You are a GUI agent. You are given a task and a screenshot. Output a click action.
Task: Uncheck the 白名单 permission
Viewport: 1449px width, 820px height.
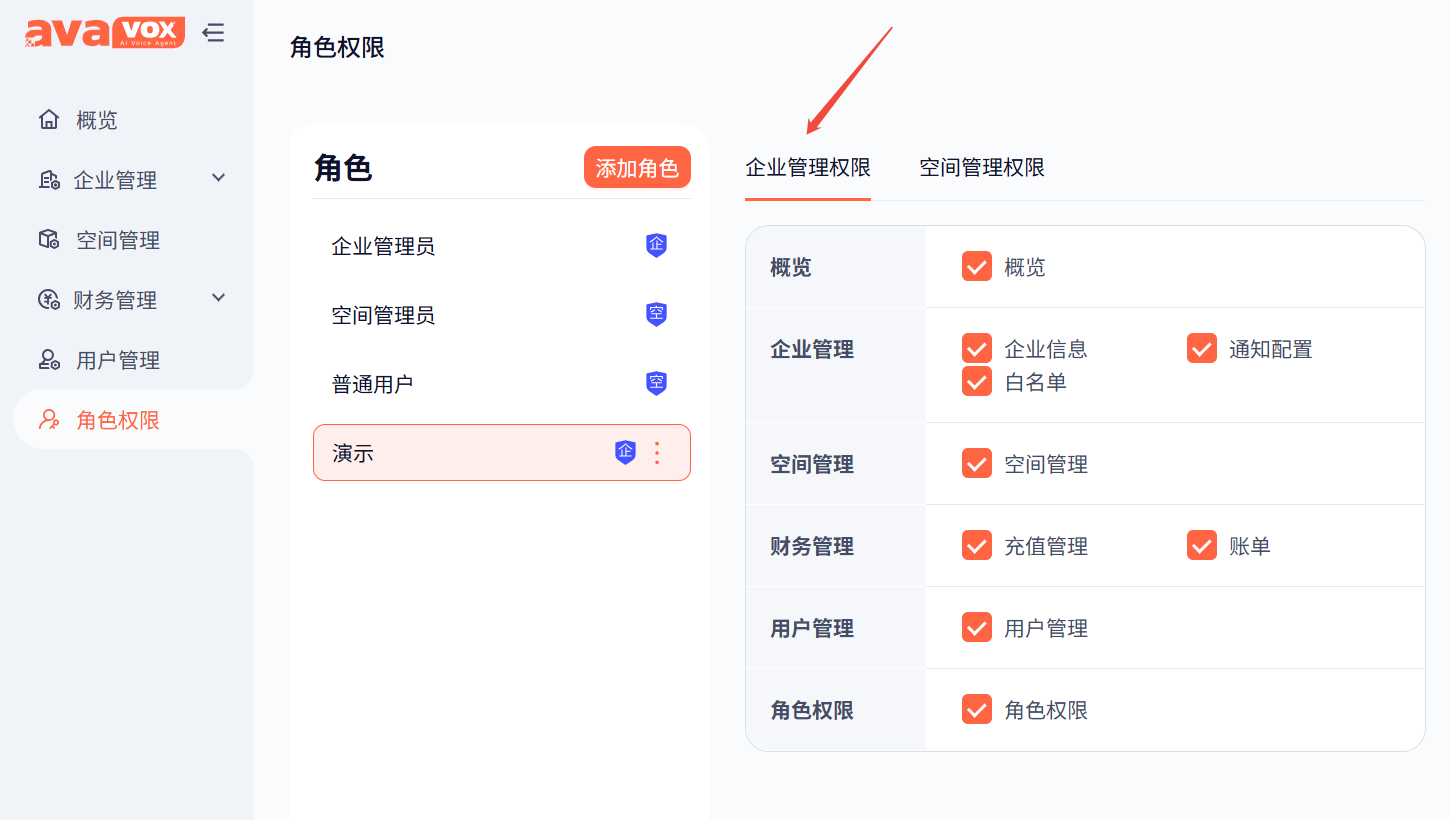pos(977,381)
